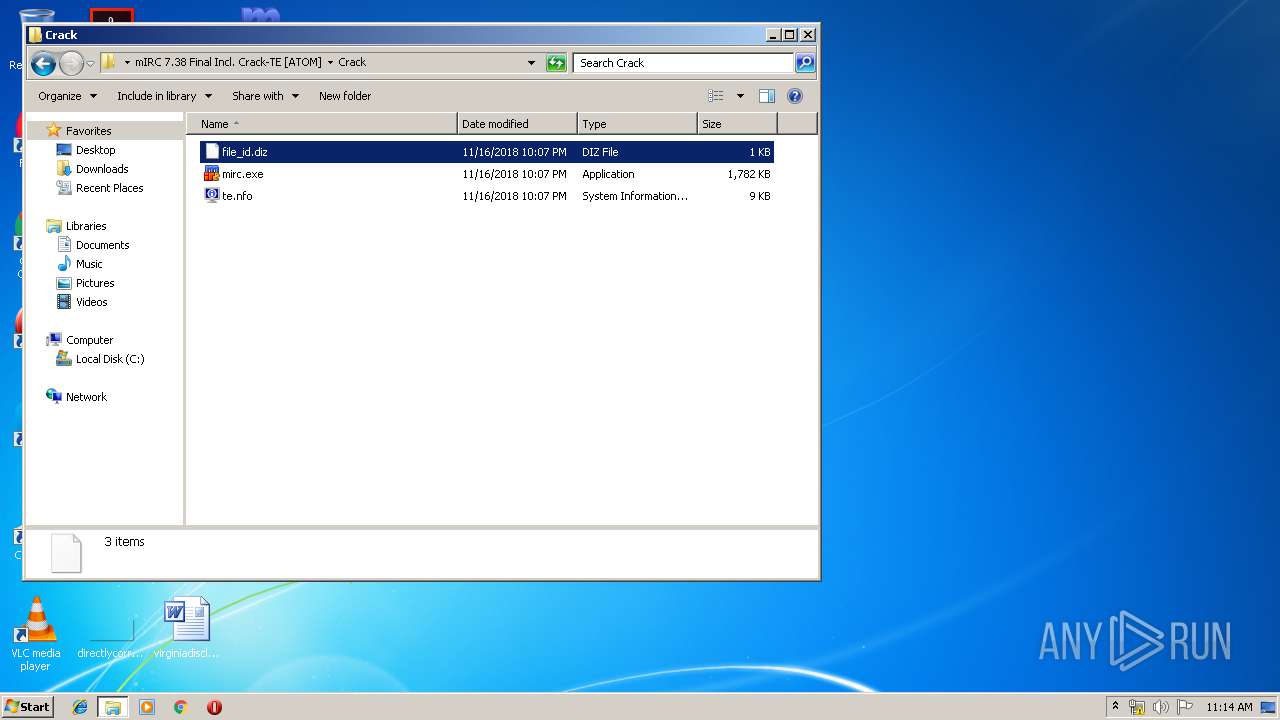Sort by the Type column header
Image resolution: width=1280 pixels, height=720 pixels.
pyautogui.click(x=637, y=124)
